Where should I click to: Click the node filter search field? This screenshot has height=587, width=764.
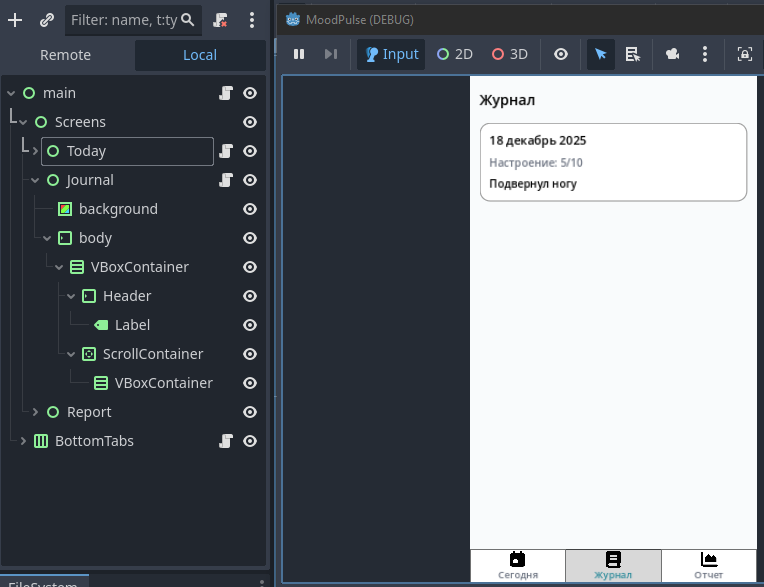125,20
